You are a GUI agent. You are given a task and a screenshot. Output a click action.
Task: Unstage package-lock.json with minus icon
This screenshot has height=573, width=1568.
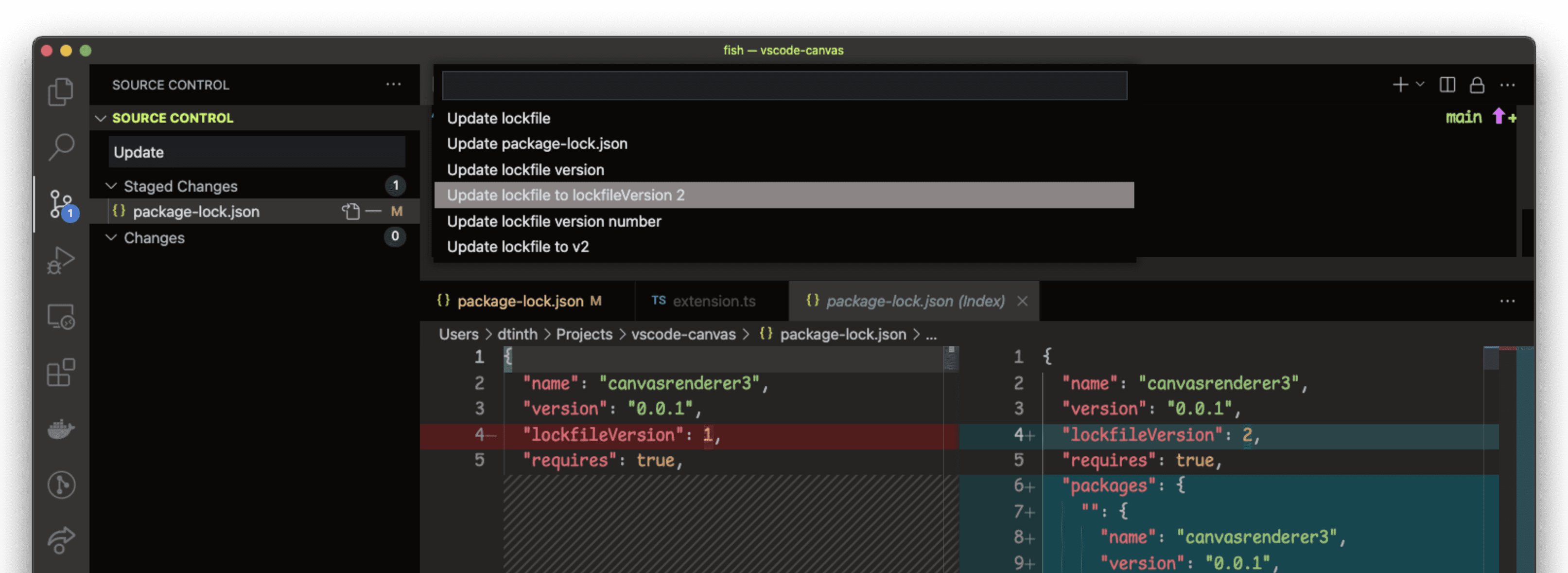point(374,211)
